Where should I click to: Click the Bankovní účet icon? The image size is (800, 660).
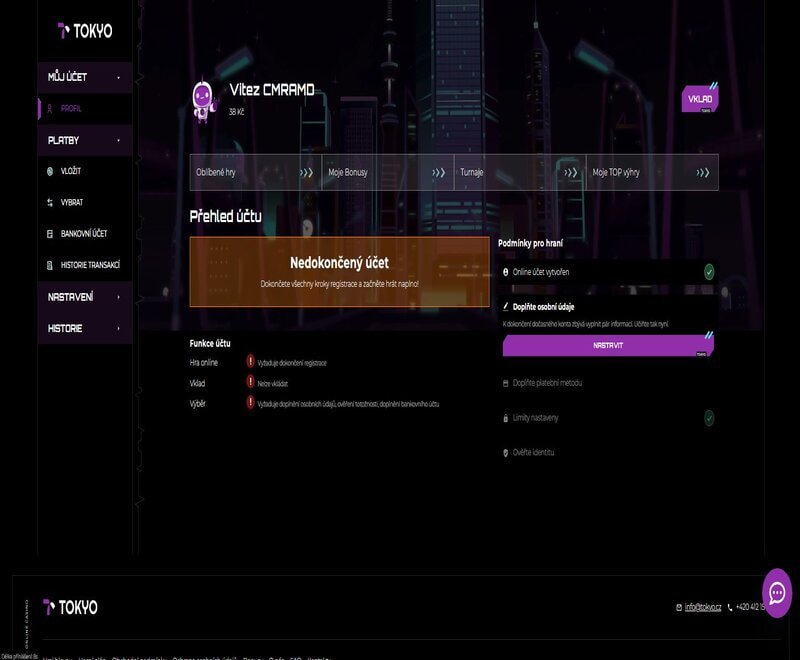tap(50, 233)
